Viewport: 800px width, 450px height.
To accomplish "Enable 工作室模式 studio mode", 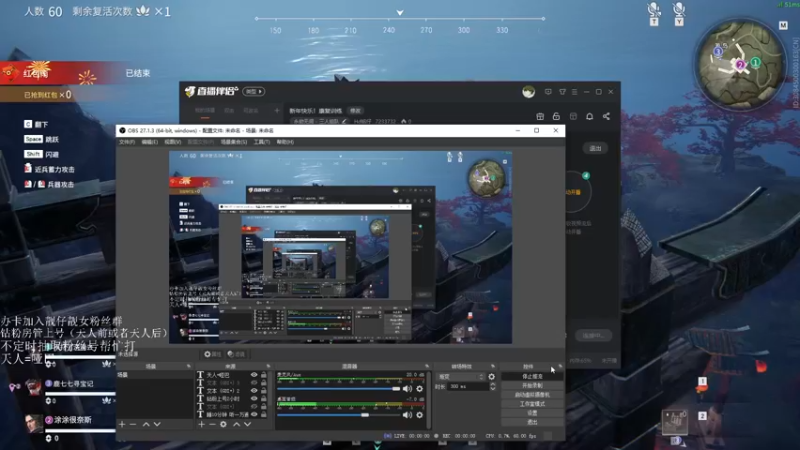I will [532, 404].
